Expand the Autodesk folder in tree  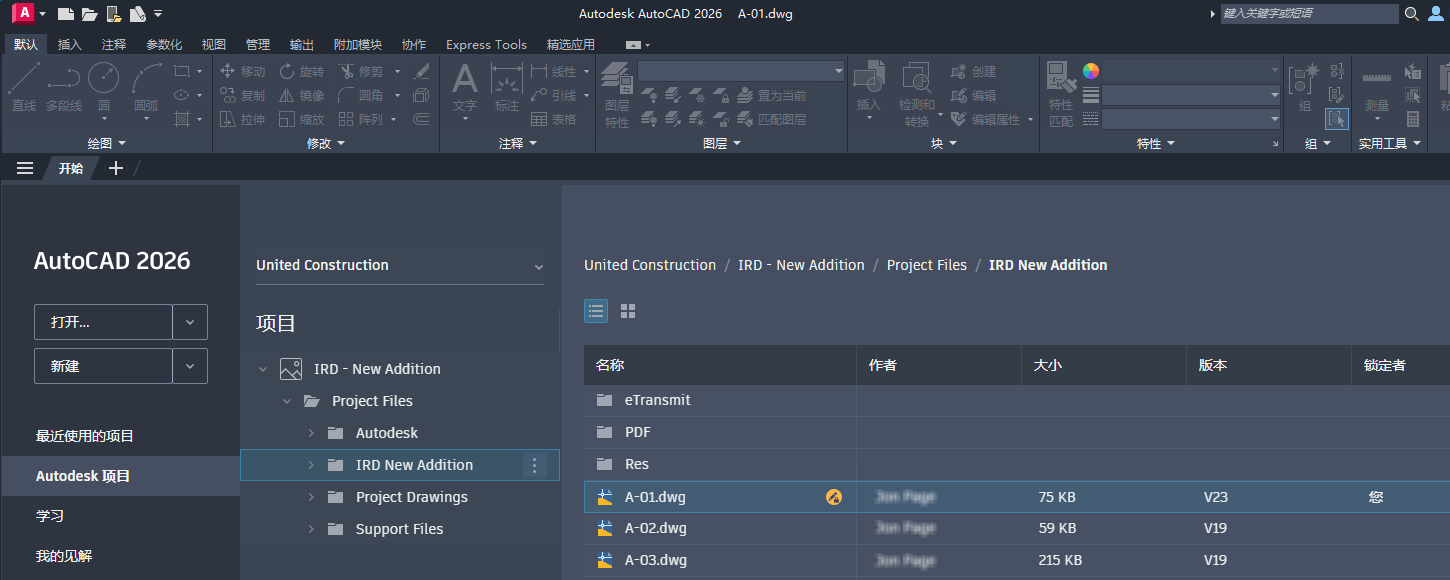click(x=311, y=433)
